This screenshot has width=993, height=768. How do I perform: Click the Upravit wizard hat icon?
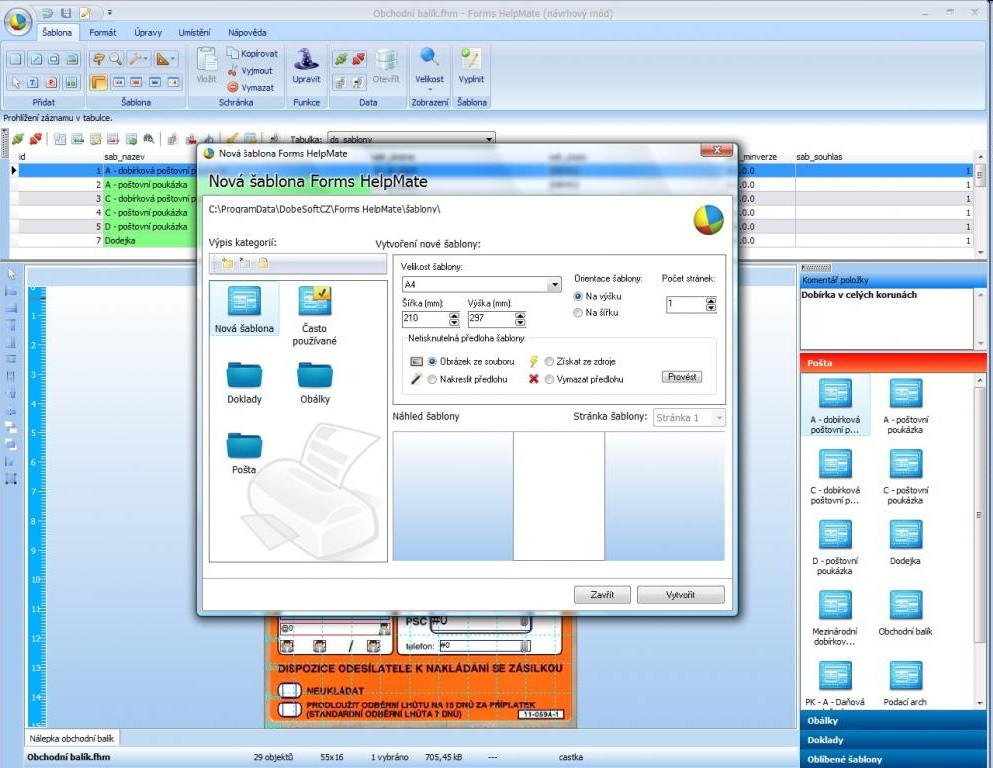tap(306, 59)
